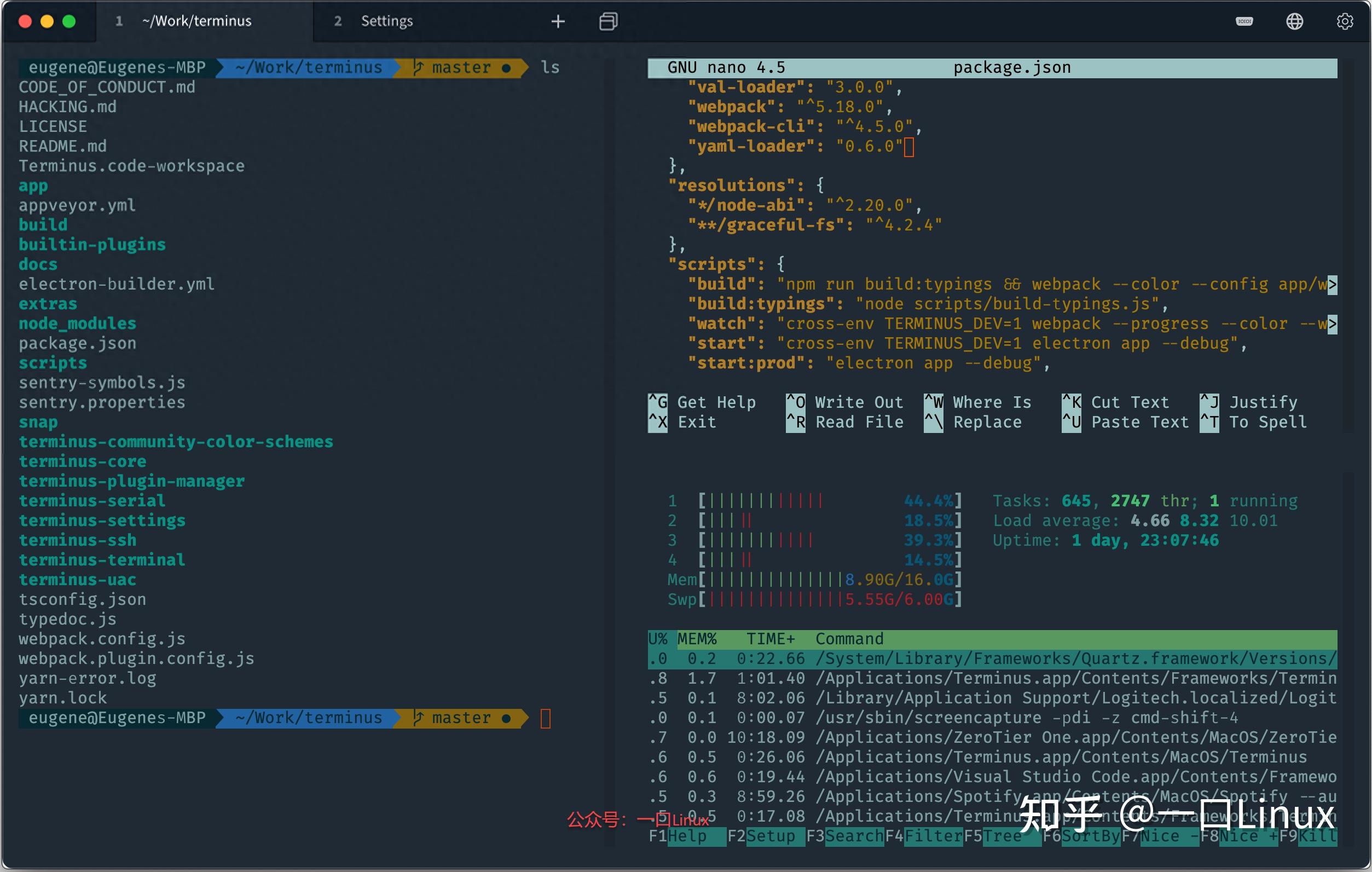Click the MEM% column header in htop
Viewport: 1372px width, 872px height.
(x=697, y=639)
